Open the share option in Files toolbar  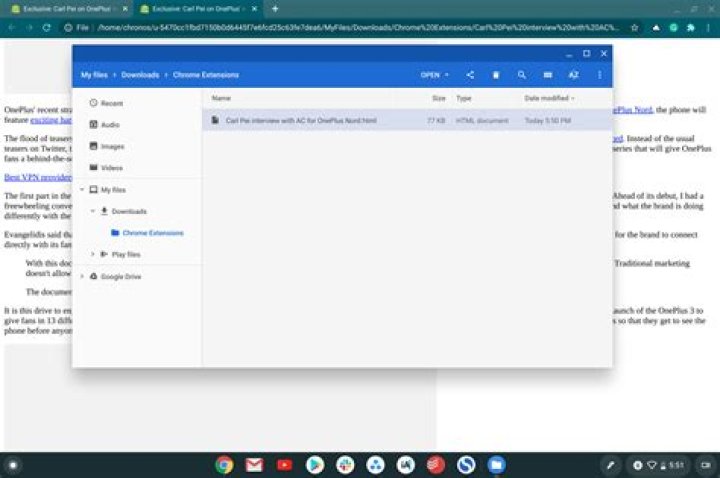click(x=470, y=75)
